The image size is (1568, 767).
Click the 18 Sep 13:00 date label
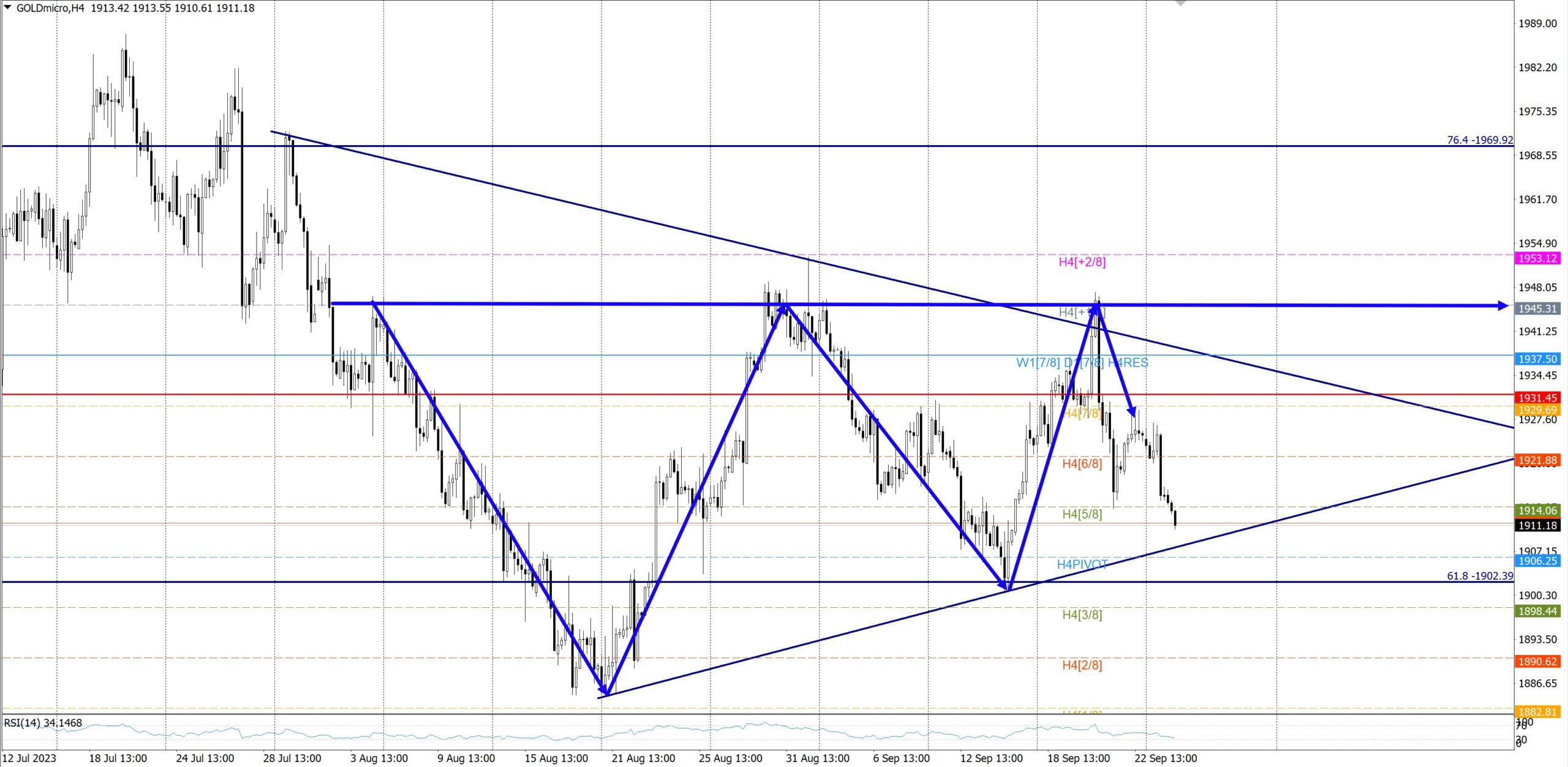(1078, 758)
